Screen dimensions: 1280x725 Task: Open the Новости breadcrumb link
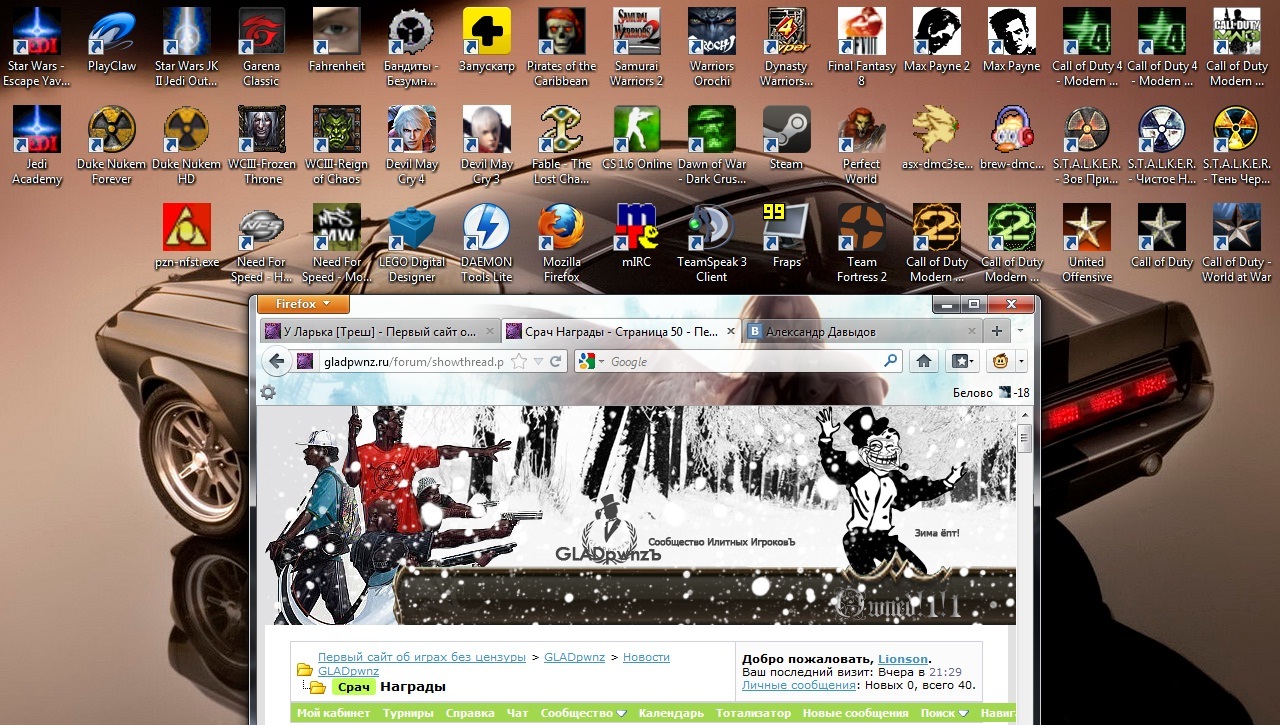(646, 657)
